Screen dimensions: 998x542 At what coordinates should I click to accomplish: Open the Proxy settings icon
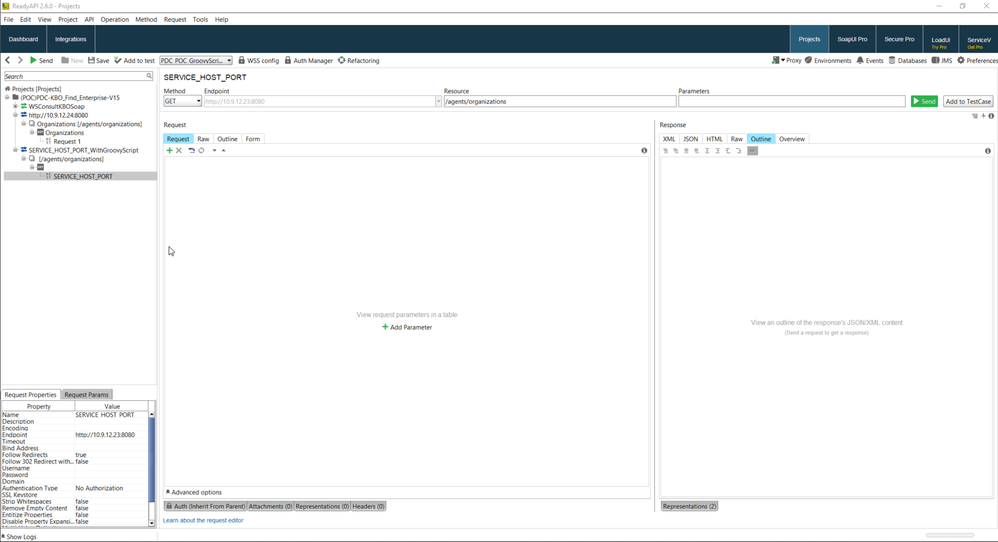pos(775,60)
